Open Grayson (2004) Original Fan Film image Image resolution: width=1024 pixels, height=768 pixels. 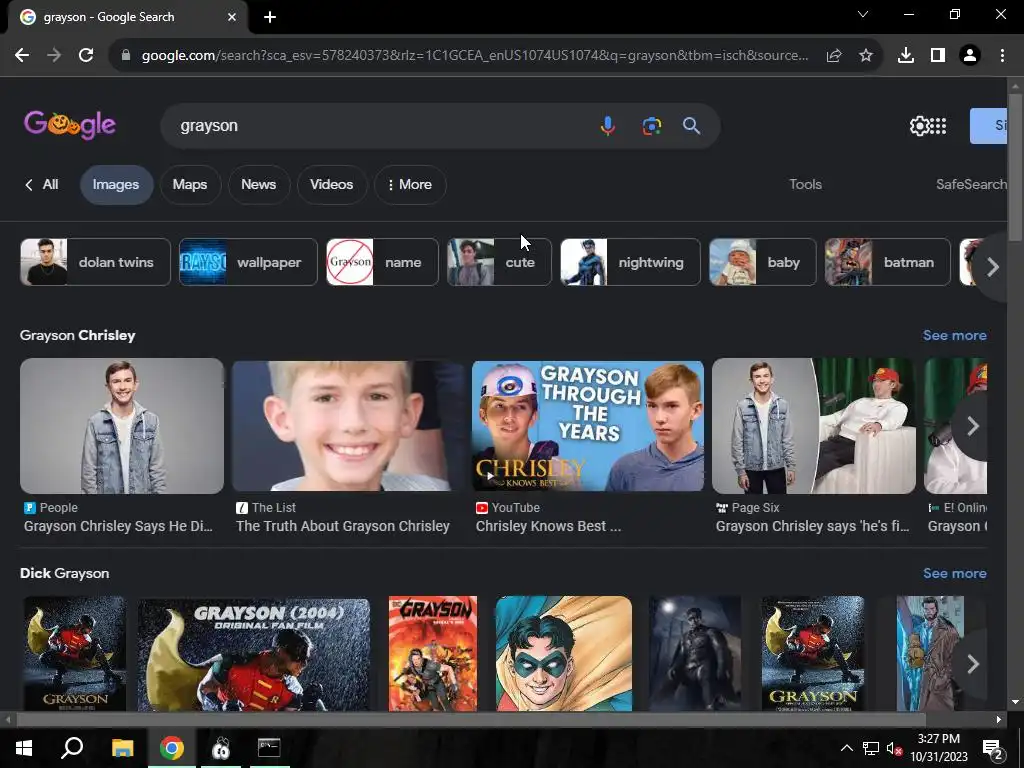coord(253,654)
